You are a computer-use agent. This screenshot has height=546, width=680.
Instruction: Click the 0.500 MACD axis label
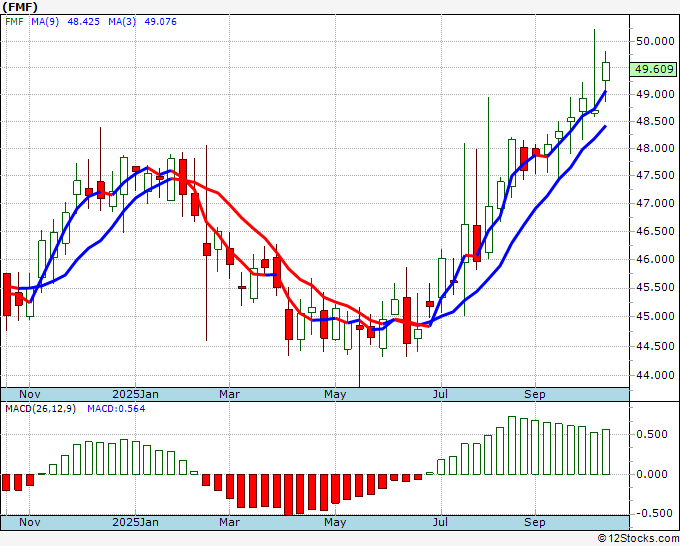[652, 434]
